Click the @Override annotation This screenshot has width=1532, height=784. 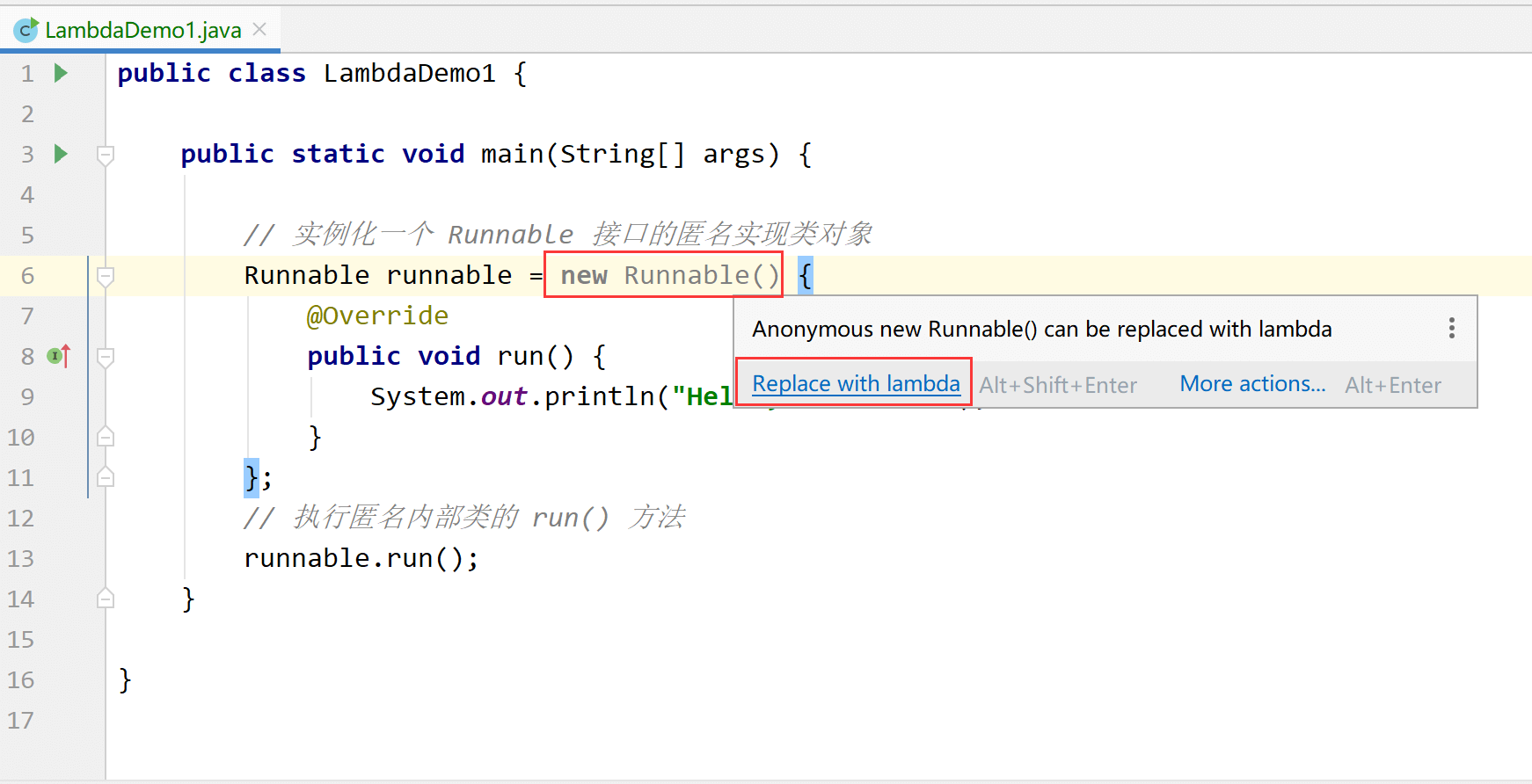(x=377, y=316)
